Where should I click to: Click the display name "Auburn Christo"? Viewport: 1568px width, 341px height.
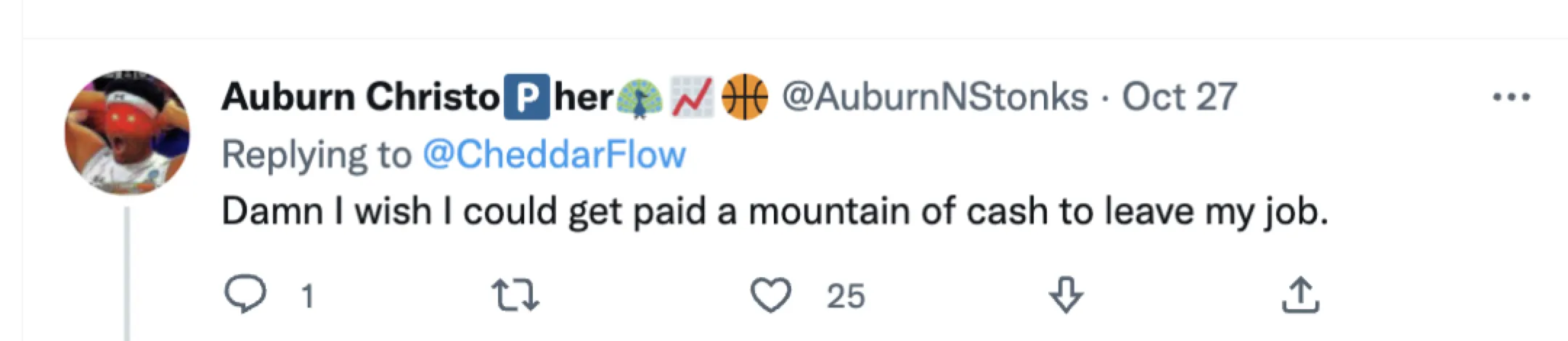[360, 97]
